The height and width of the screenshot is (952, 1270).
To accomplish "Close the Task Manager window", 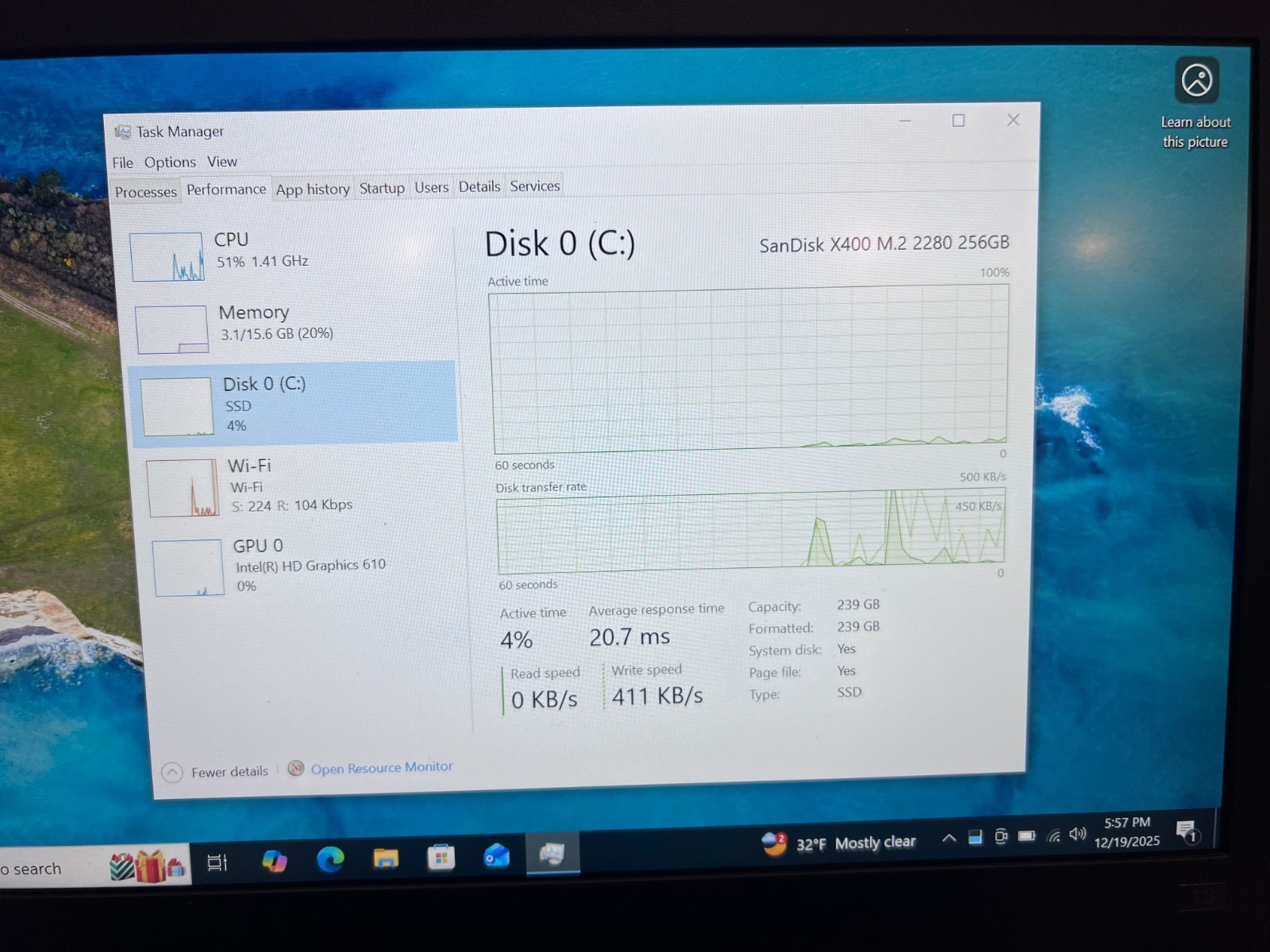I will [1014, 120].
